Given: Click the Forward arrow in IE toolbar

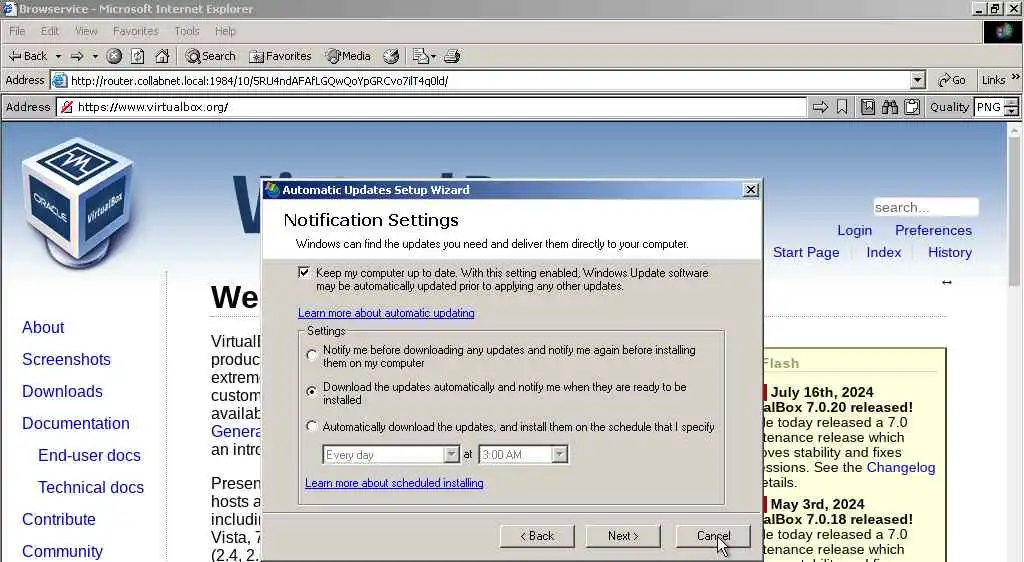Looking at the screenshot, I should (x=77, y=56).
